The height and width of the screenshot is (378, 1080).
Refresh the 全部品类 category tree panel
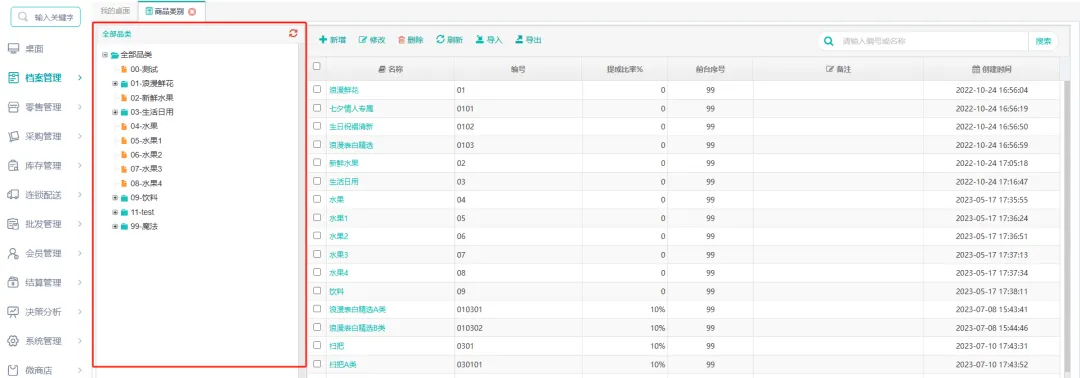tap(293, 33)
